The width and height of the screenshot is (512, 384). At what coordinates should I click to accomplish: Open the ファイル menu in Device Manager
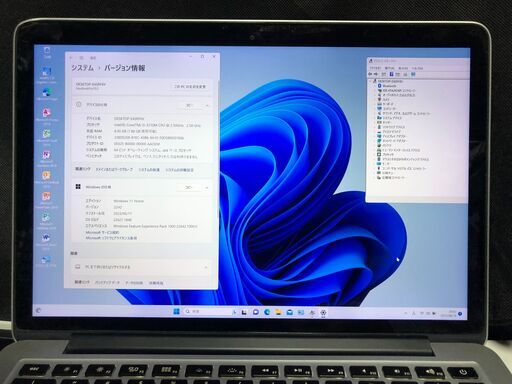click(375, 68)
